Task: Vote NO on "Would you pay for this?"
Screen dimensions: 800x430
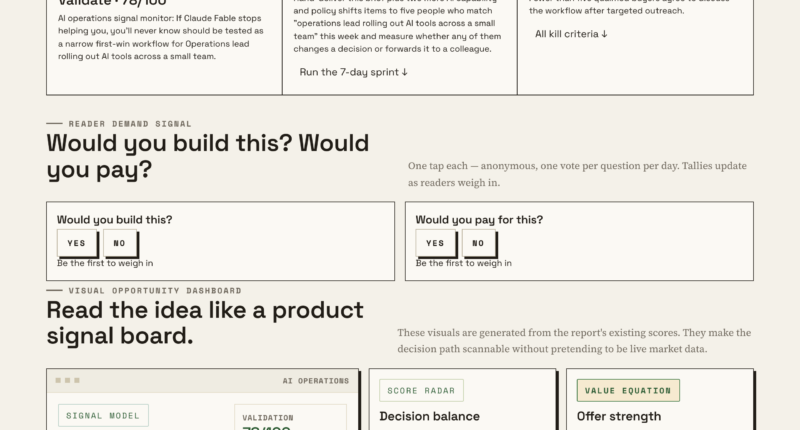Action: 478,243
